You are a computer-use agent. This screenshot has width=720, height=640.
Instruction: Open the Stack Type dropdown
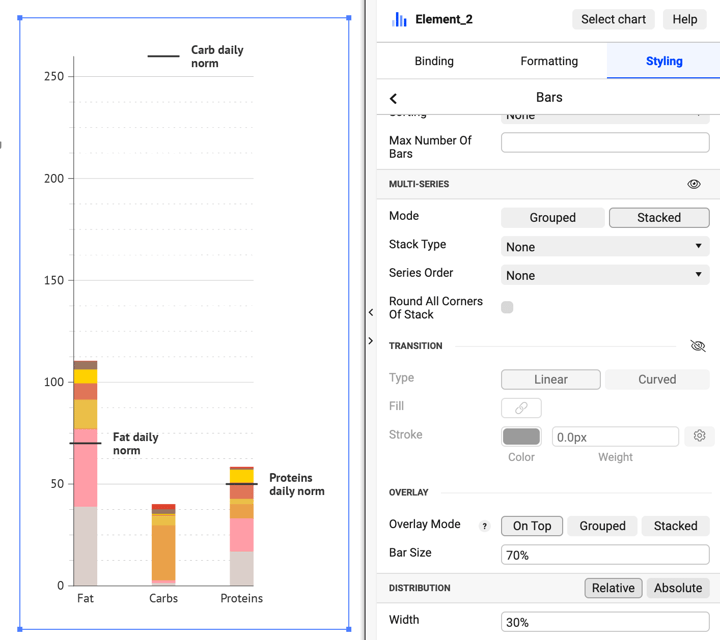tap(605, 247)
